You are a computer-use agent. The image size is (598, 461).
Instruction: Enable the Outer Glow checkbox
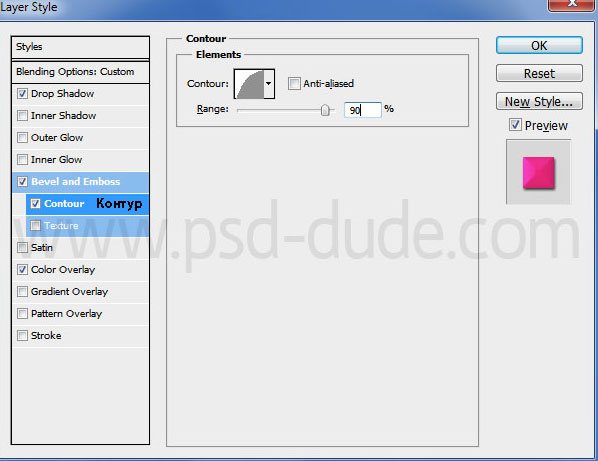tap(23, 137)
